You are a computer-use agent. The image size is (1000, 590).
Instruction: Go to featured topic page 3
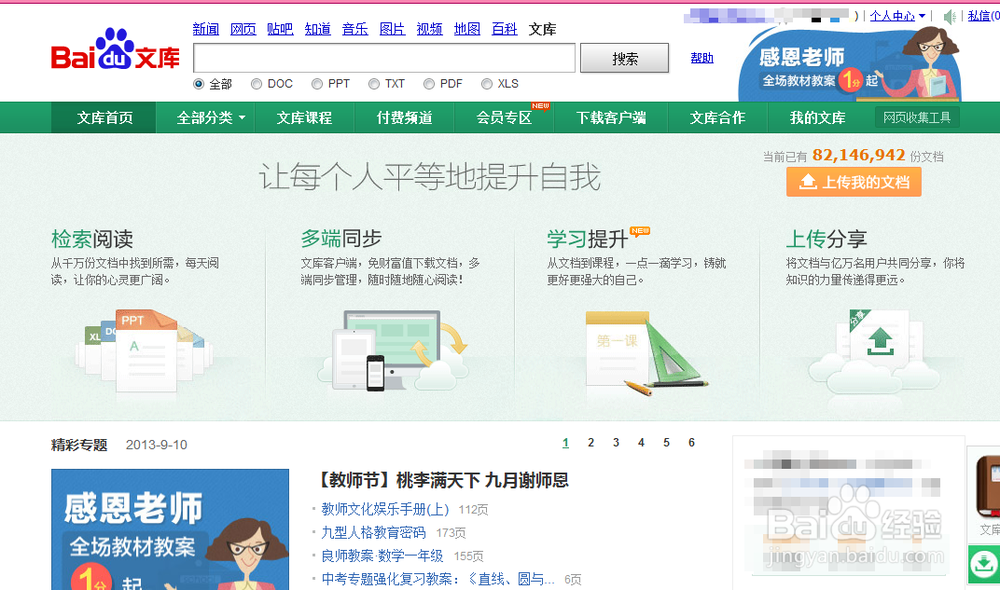tap(616, 443)
